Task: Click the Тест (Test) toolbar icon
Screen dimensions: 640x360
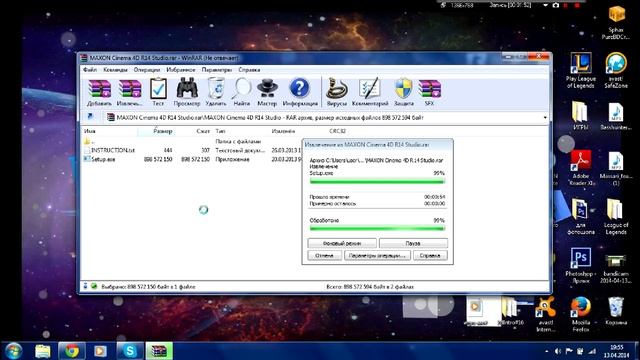Action: 158,93
